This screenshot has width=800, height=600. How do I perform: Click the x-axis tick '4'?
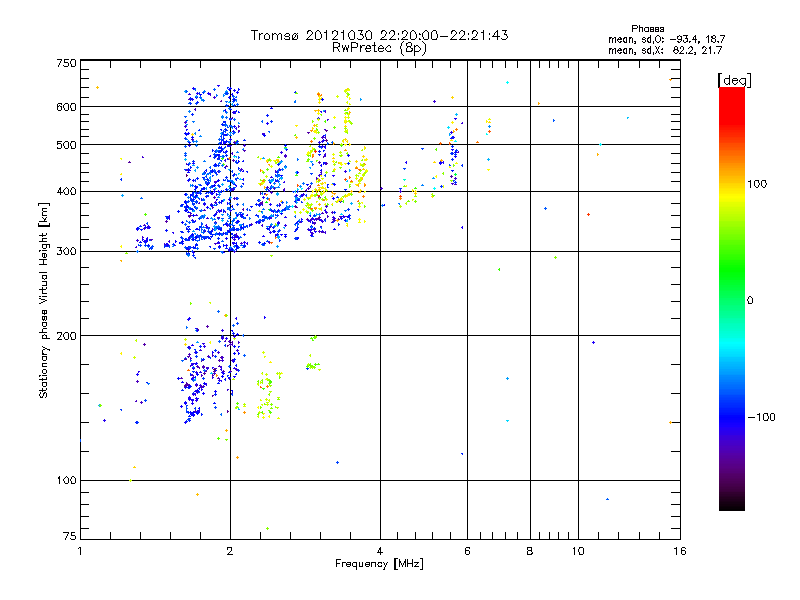380,551
